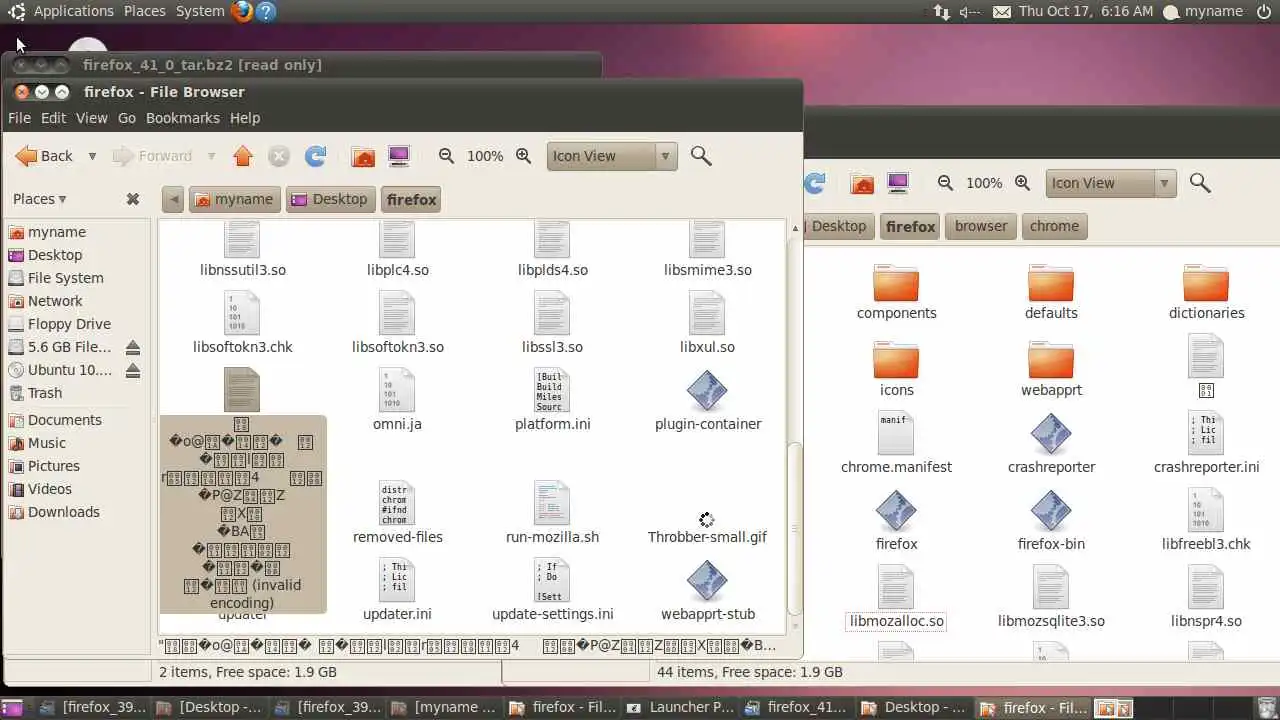Open Floppy Drive in sidebar
This screenshot has width=1280, height=720.
[x=69, y=324]
